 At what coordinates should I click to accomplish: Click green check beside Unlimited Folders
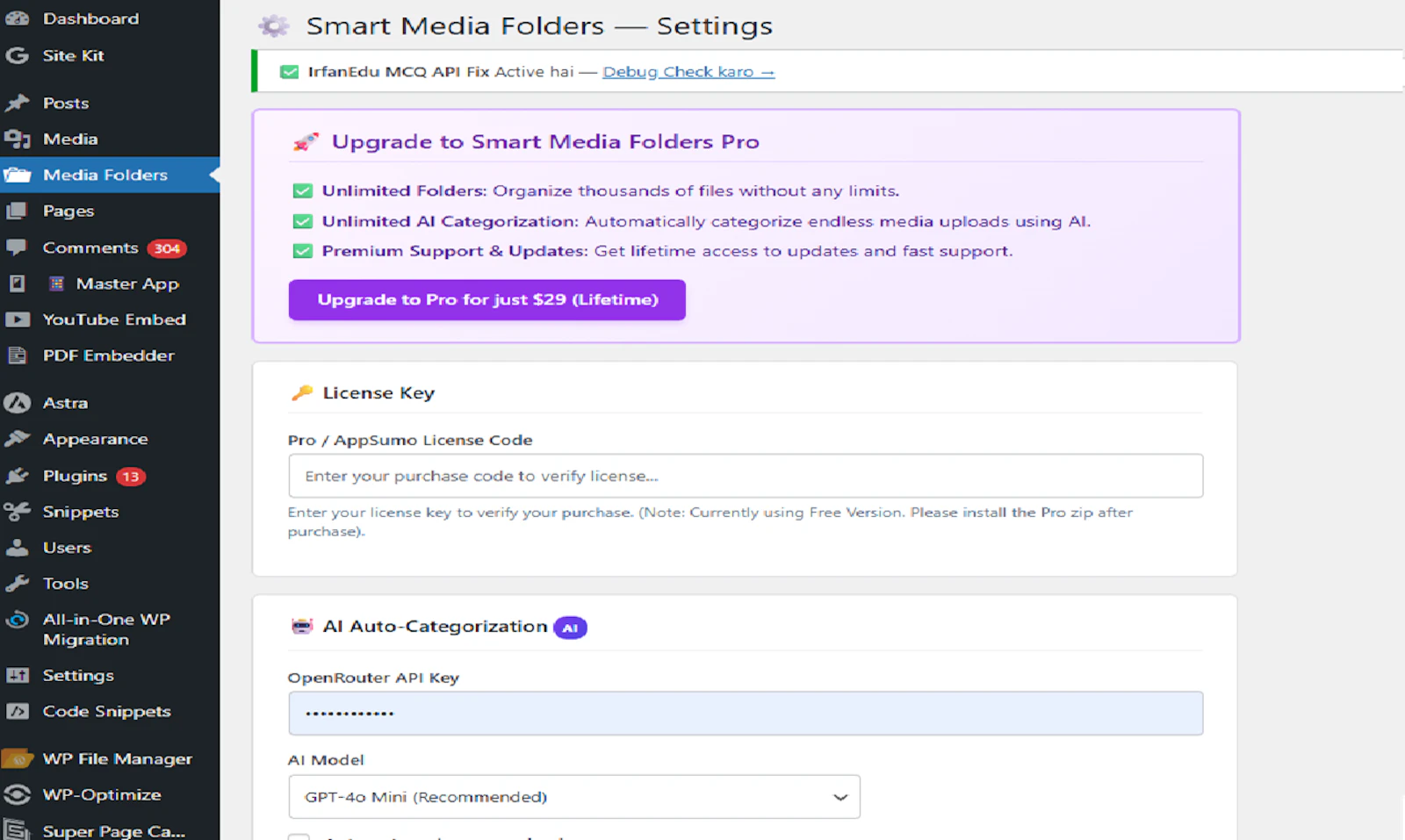coord(302,191)
